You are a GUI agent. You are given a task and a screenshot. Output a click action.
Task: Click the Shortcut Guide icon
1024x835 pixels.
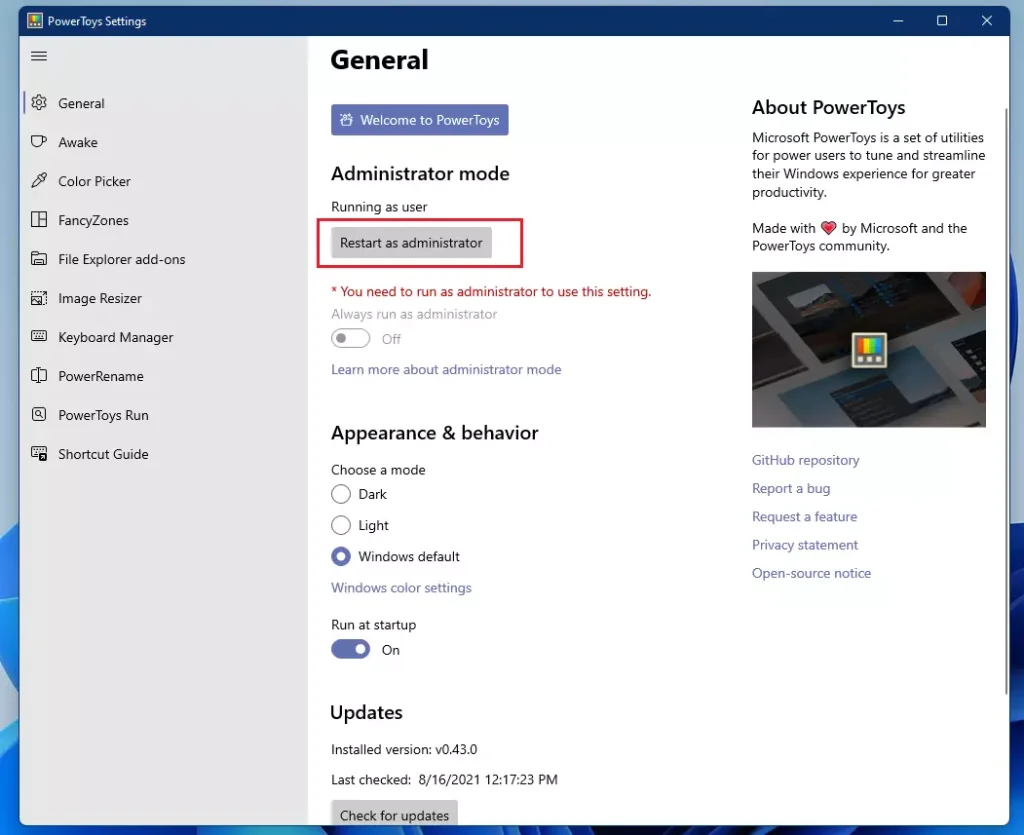click(39, 454)
